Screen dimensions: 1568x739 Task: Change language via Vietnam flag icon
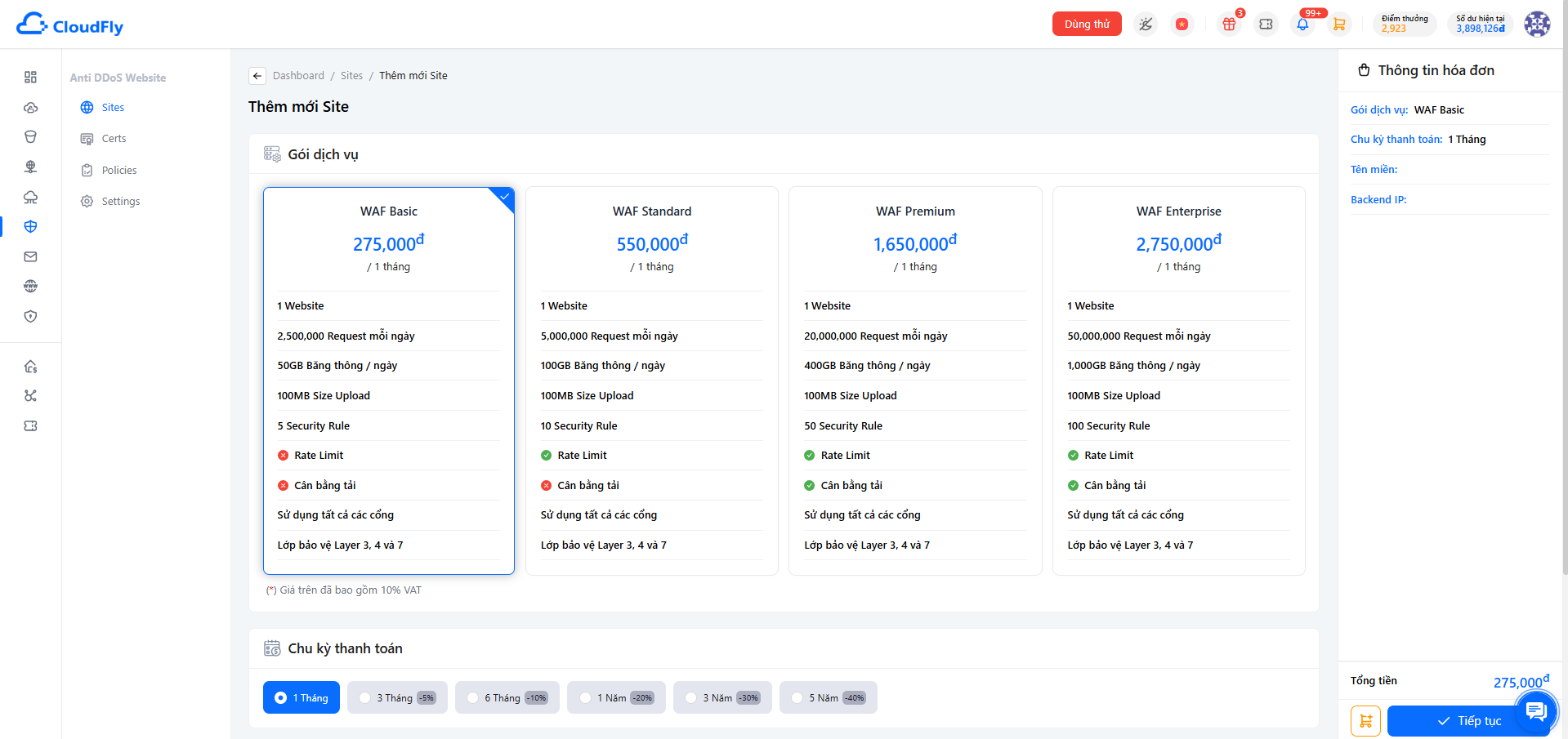1182,24
